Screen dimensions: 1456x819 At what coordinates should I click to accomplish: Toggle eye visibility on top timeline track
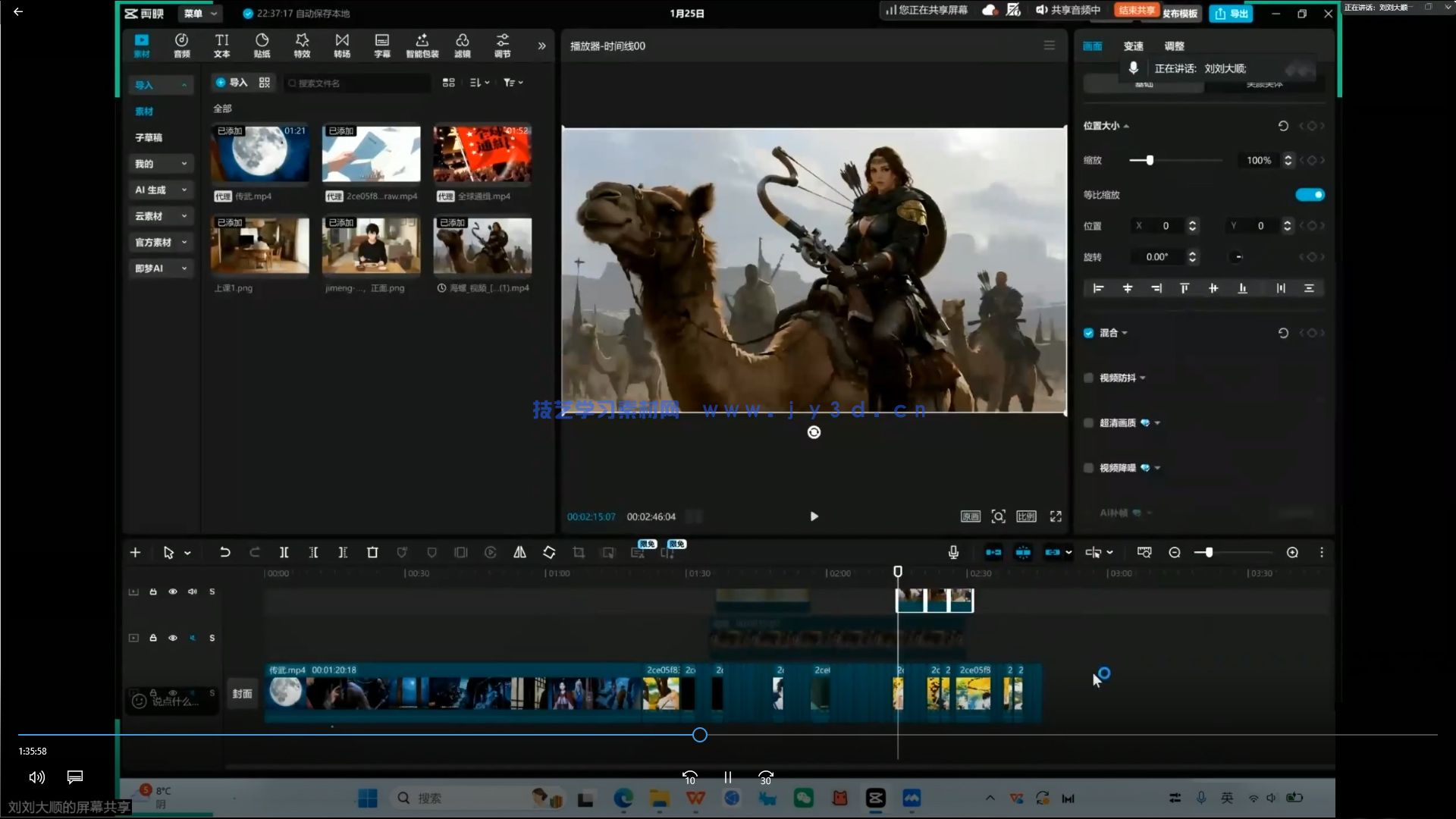coord(173,591)
